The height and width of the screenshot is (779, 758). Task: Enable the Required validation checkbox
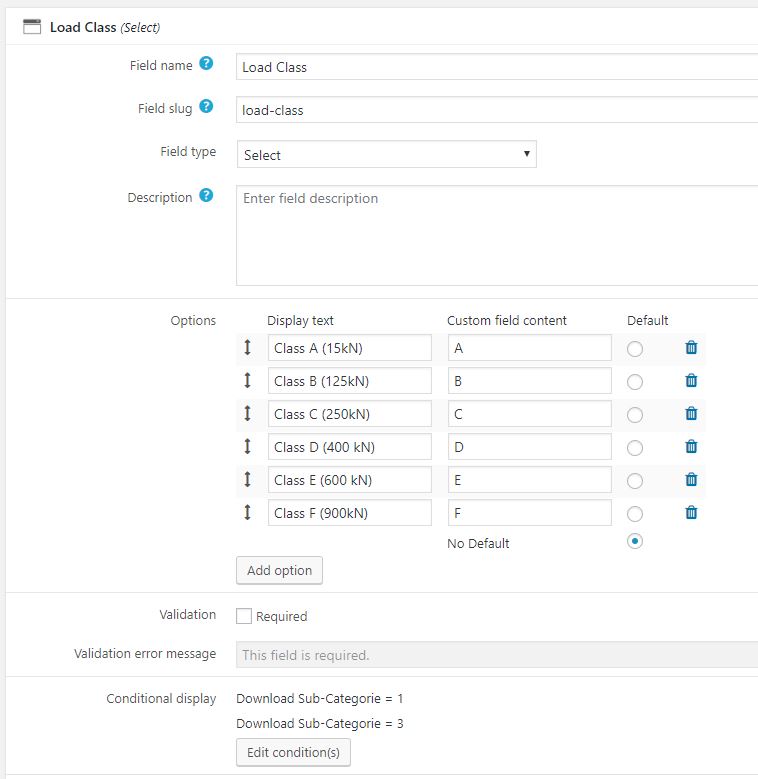tap(244, 616)
